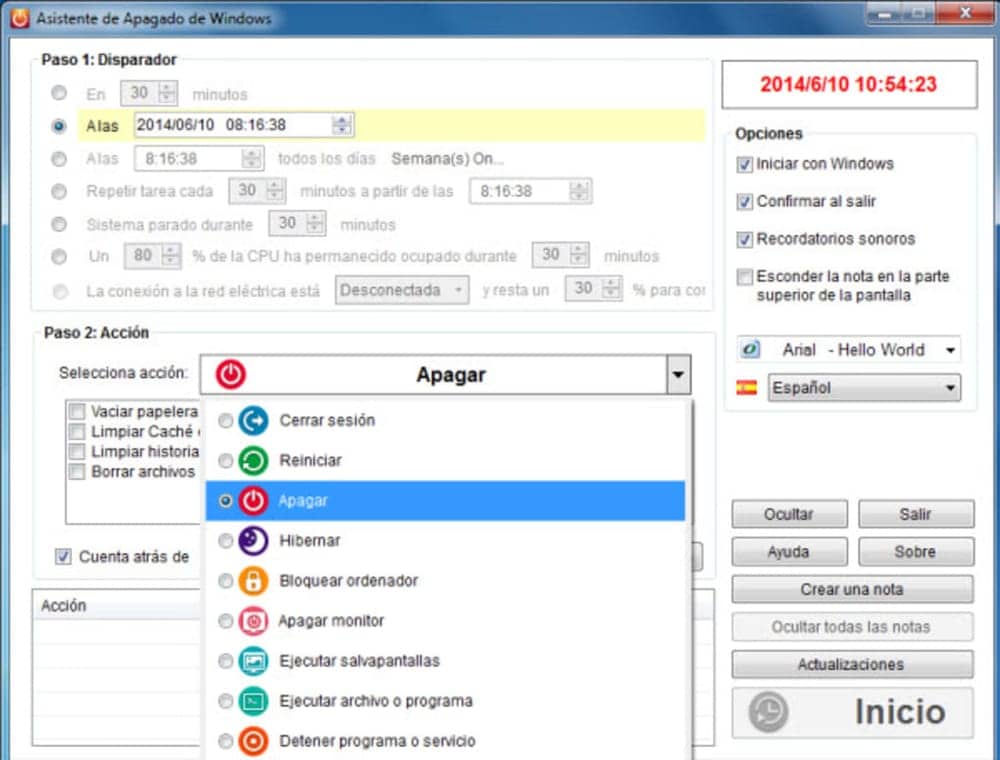Select the 'En 30 minutos' trigger radio
1000x760 pixels.
(59, 93)
